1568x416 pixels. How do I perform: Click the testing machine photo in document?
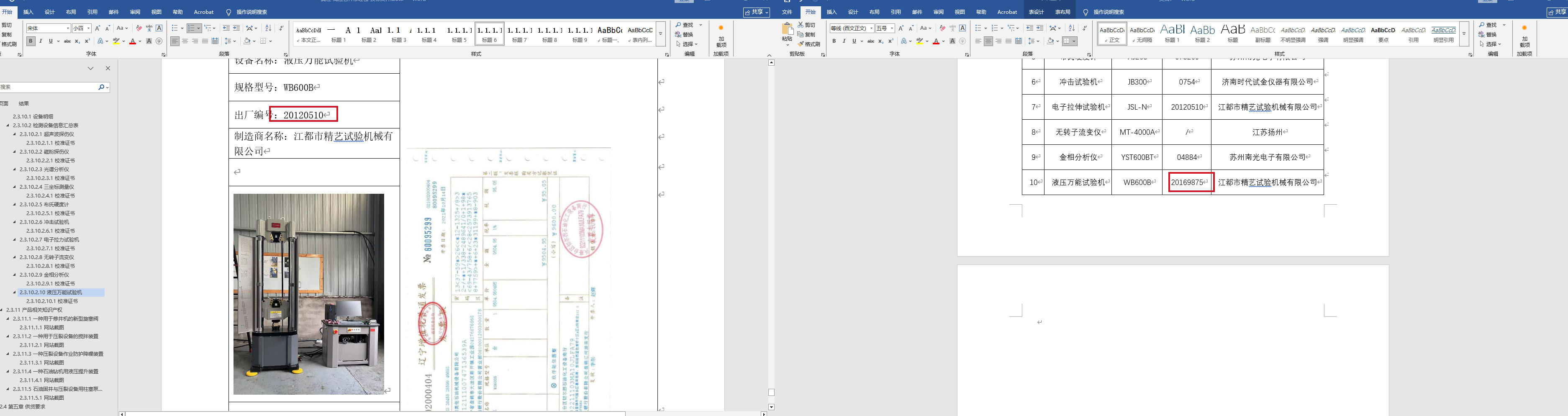[308, 294]
